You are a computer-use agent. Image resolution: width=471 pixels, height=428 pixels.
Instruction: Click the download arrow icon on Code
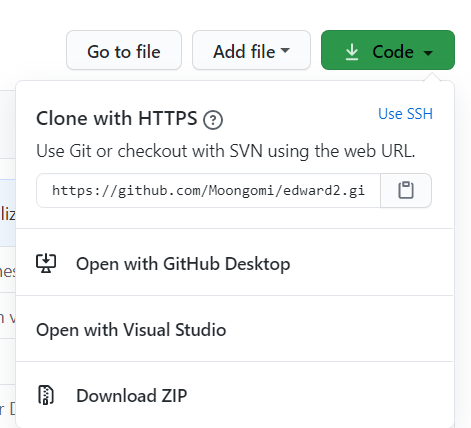tap(352, 52)
